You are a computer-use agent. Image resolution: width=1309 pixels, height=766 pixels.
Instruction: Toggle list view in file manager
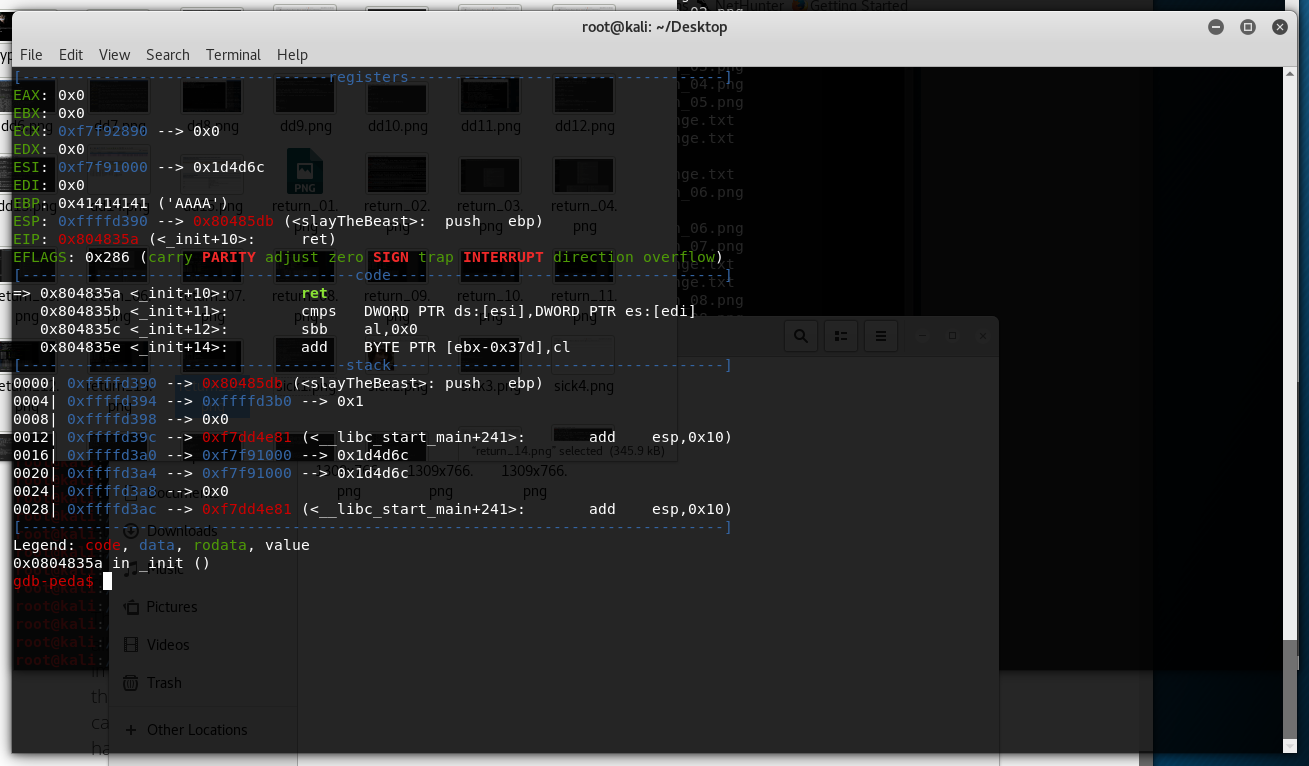(x=841, y=337)
